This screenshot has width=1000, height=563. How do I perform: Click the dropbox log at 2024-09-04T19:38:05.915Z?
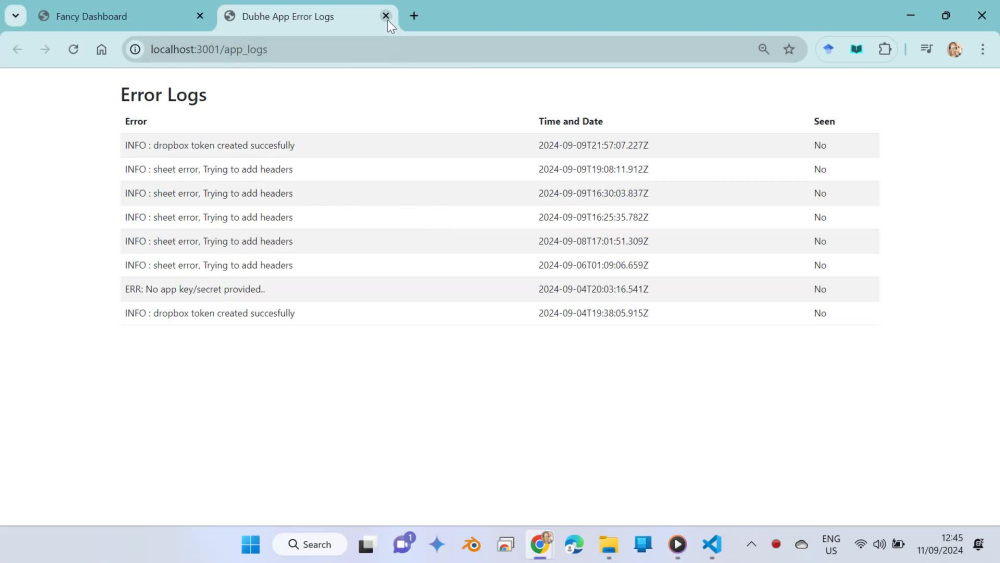tap(210, 313)
